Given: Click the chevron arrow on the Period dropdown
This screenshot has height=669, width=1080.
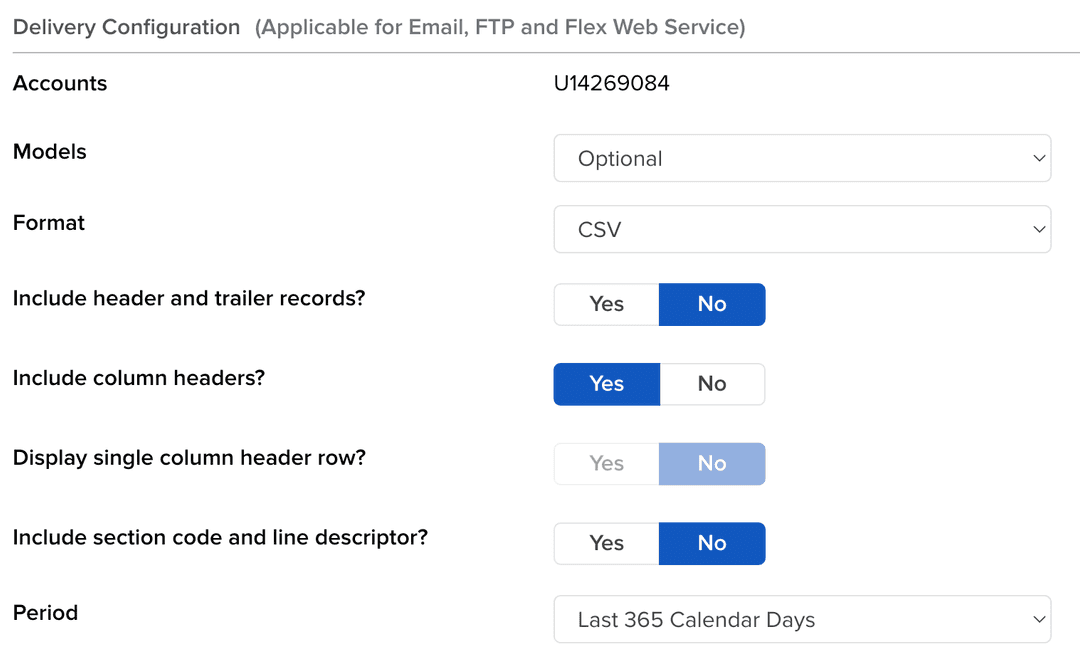Looking at the screenshot, I should [x=1038, y=620].
